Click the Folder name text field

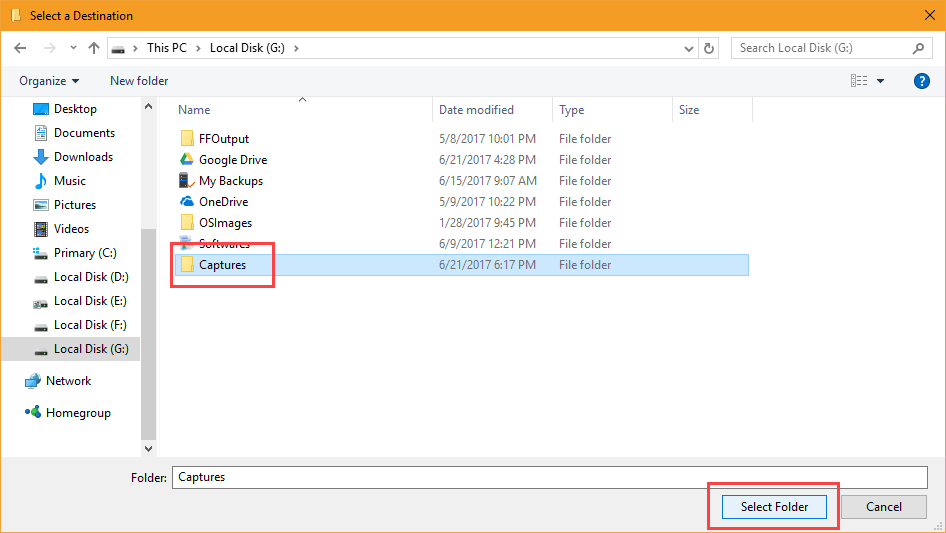click(x=550, y=477)
